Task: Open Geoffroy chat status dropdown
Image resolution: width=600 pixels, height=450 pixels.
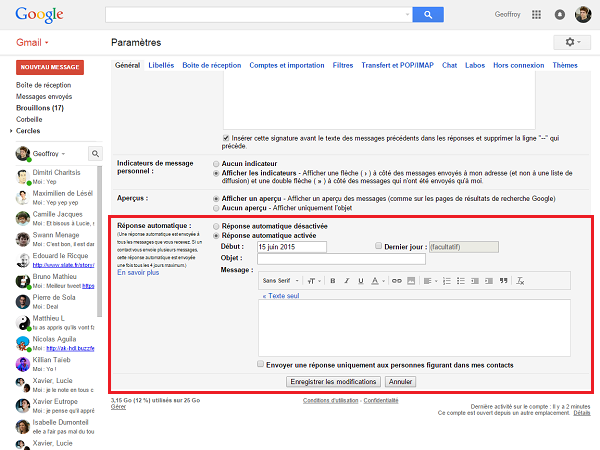Action: point(64,154)
